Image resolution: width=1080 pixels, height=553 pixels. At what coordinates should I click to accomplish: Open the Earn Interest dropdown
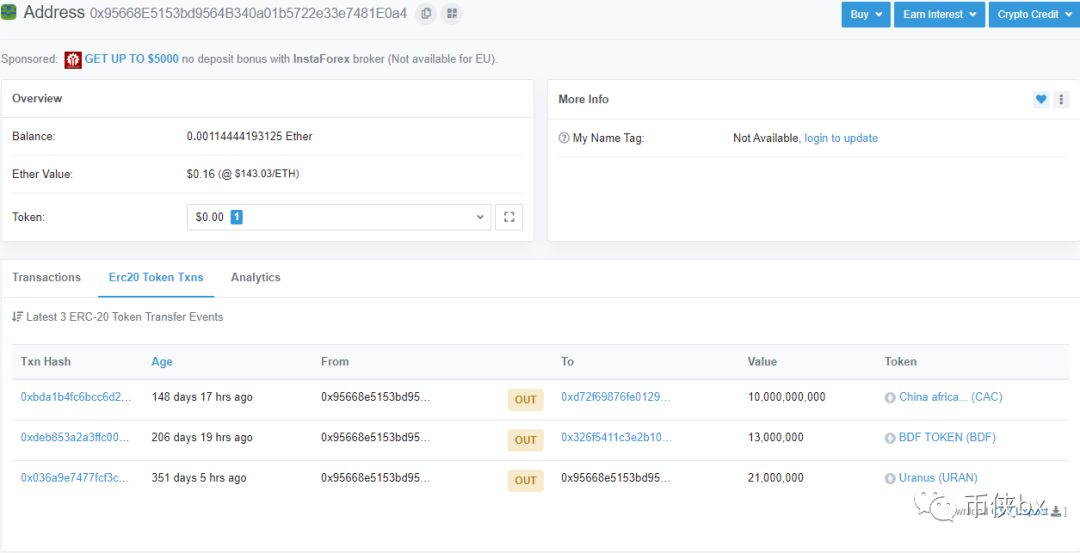pos(939,14)
